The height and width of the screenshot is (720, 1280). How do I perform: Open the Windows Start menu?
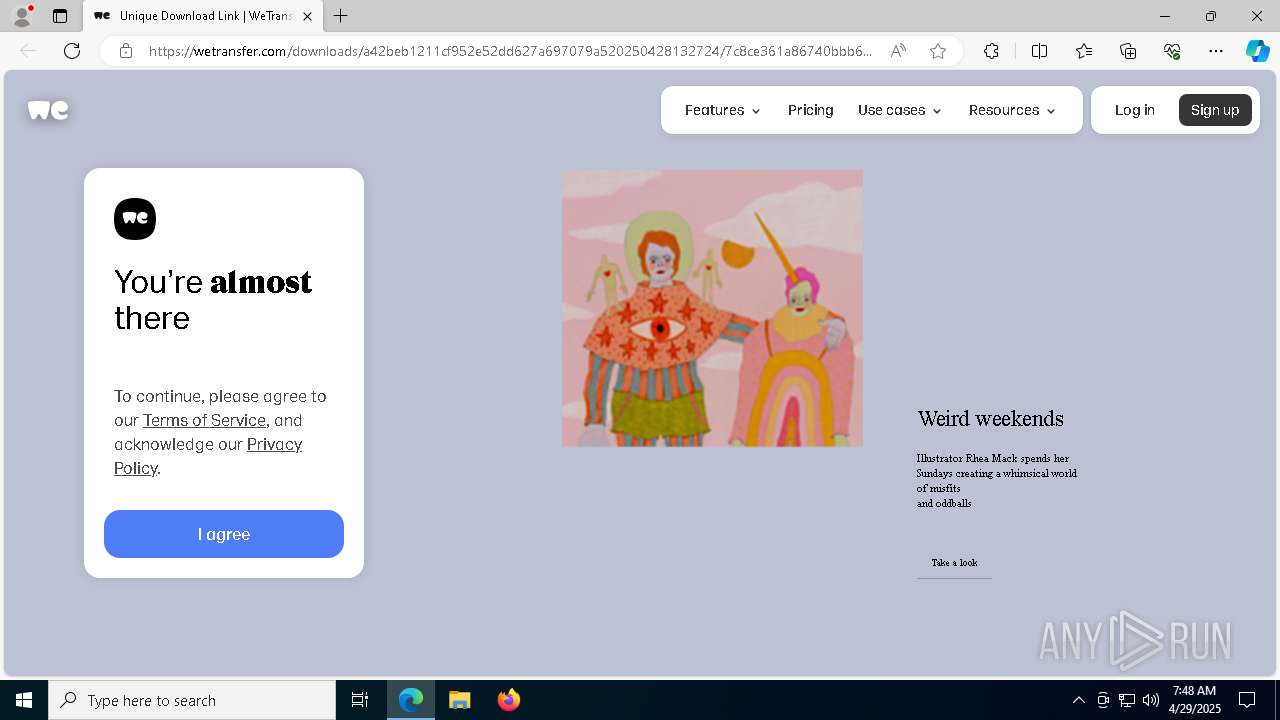point(24,700)
